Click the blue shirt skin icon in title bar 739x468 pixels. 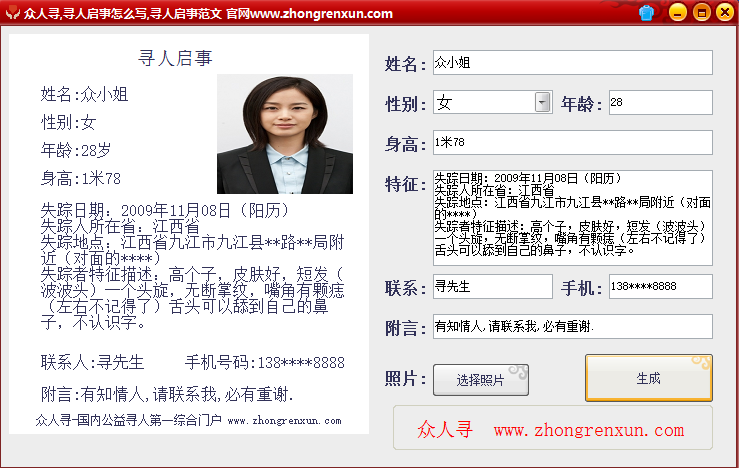point(647,13)
